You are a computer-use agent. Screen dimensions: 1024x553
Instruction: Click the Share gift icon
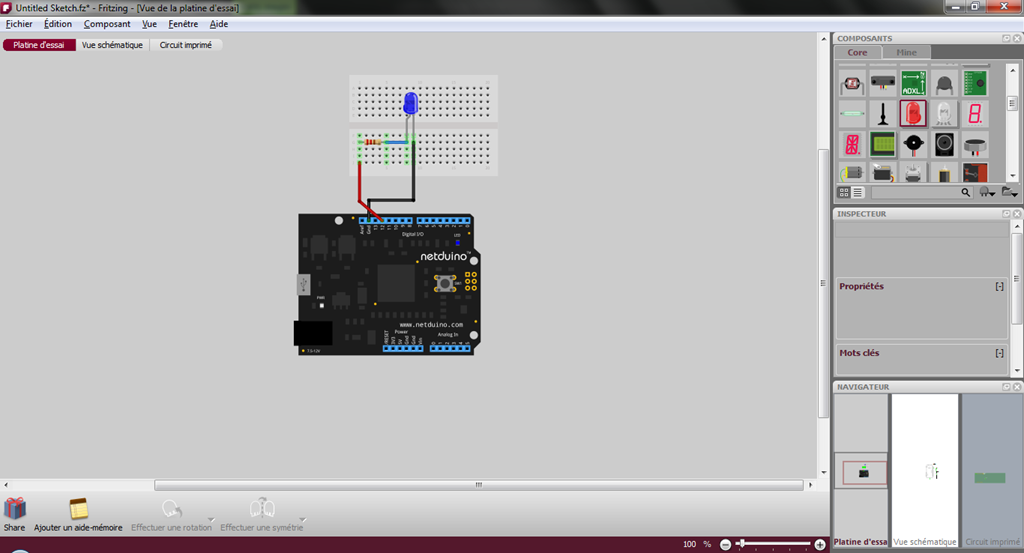[14, 509]
